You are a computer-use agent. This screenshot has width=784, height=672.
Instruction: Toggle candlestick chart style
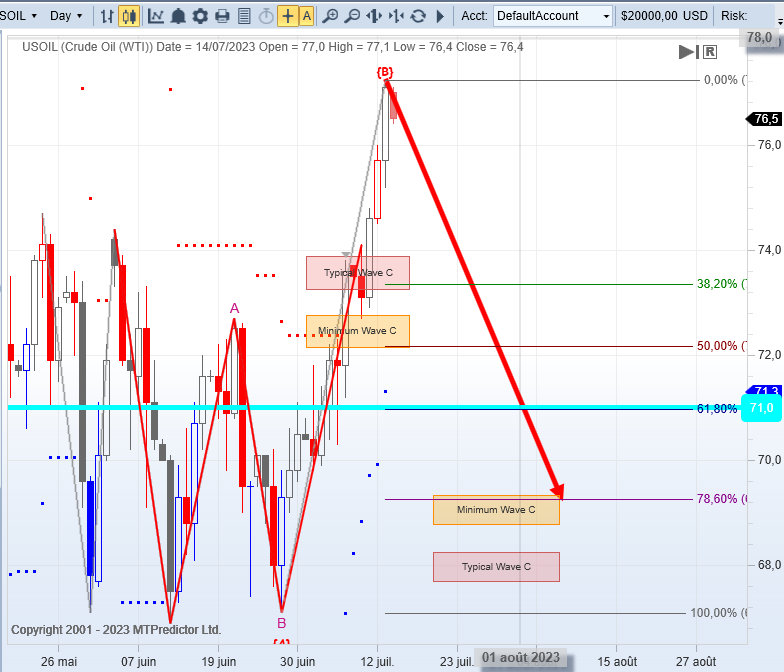129,16
